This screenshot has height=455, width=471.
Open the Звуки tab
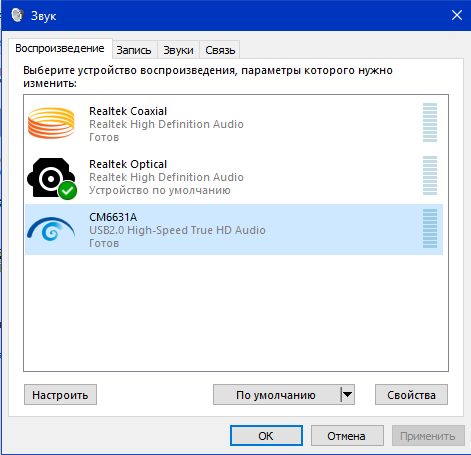click(x=178, y=50)
